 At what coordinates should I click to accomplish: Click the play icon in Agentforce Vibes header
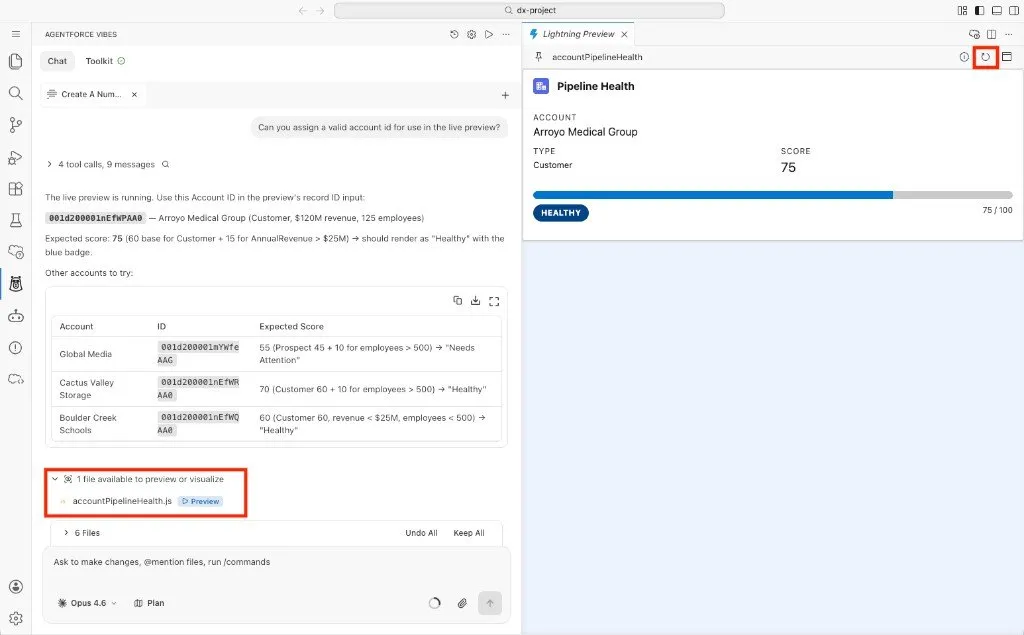tap(488, 34)
